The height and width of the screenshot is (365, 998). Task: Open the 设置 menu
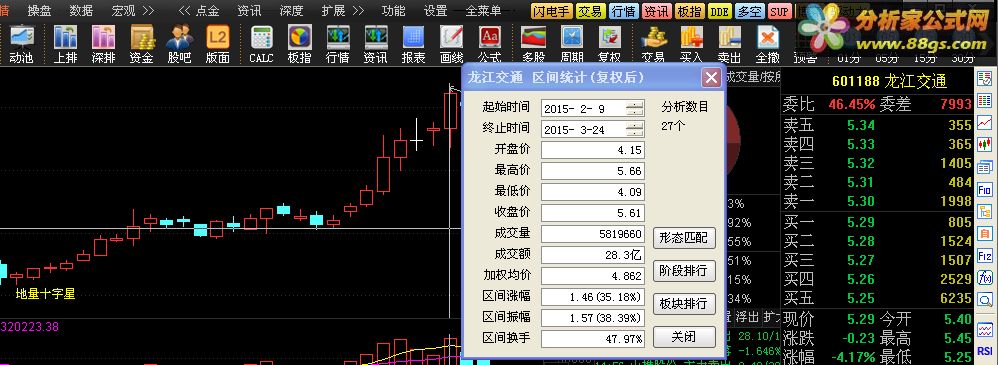click(x=436, y=11)
